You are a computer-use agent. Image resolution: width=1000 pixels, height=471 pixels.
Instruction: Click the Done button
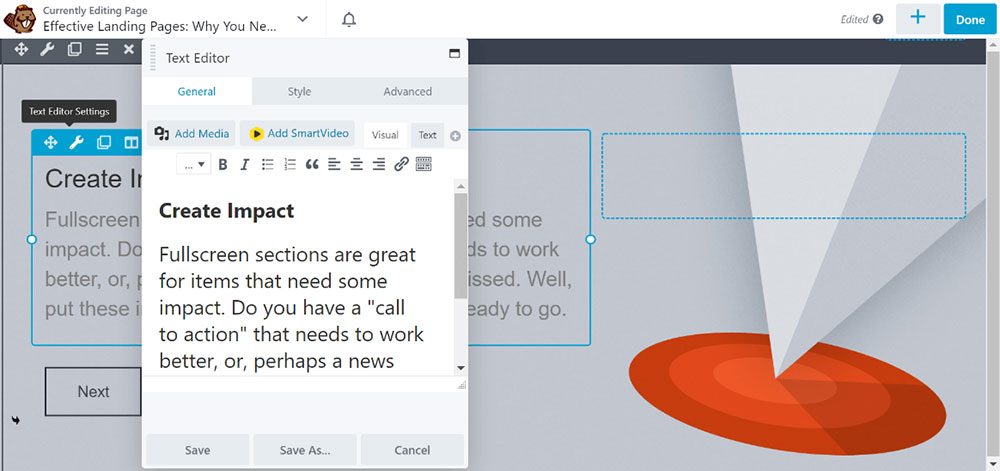click(970, 19)
